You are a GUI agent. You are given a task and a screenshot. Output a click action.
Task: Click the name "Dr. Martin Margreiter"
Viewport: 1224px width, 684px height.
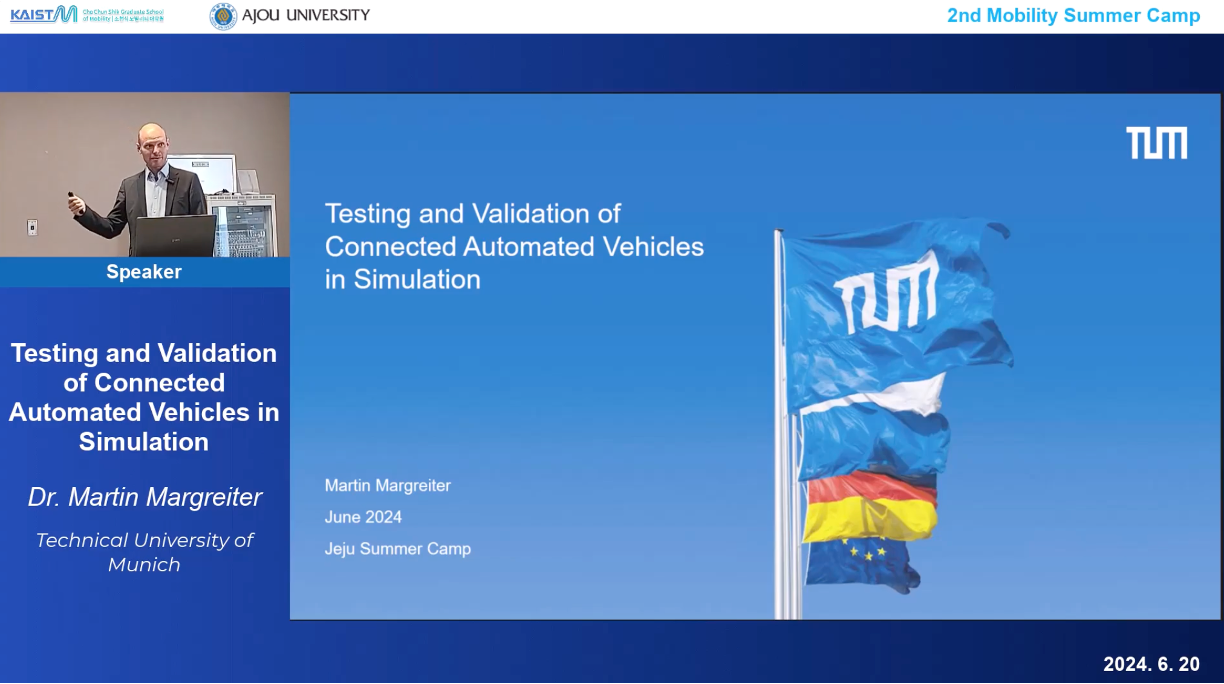(x=145, y=497)
